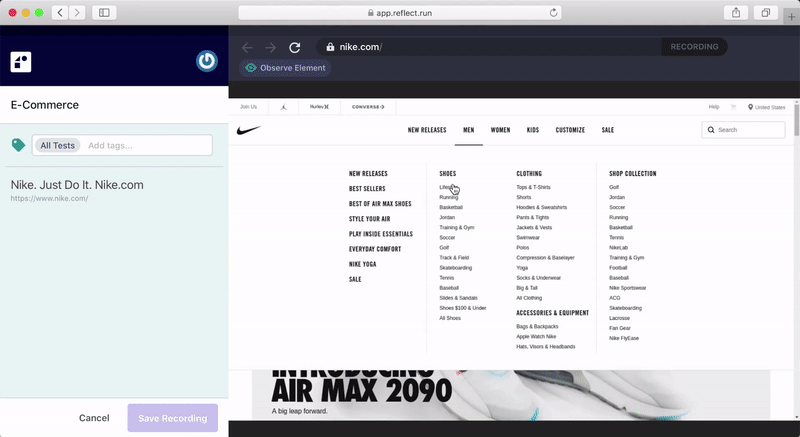Click Style Your Air link

(369, 219)
